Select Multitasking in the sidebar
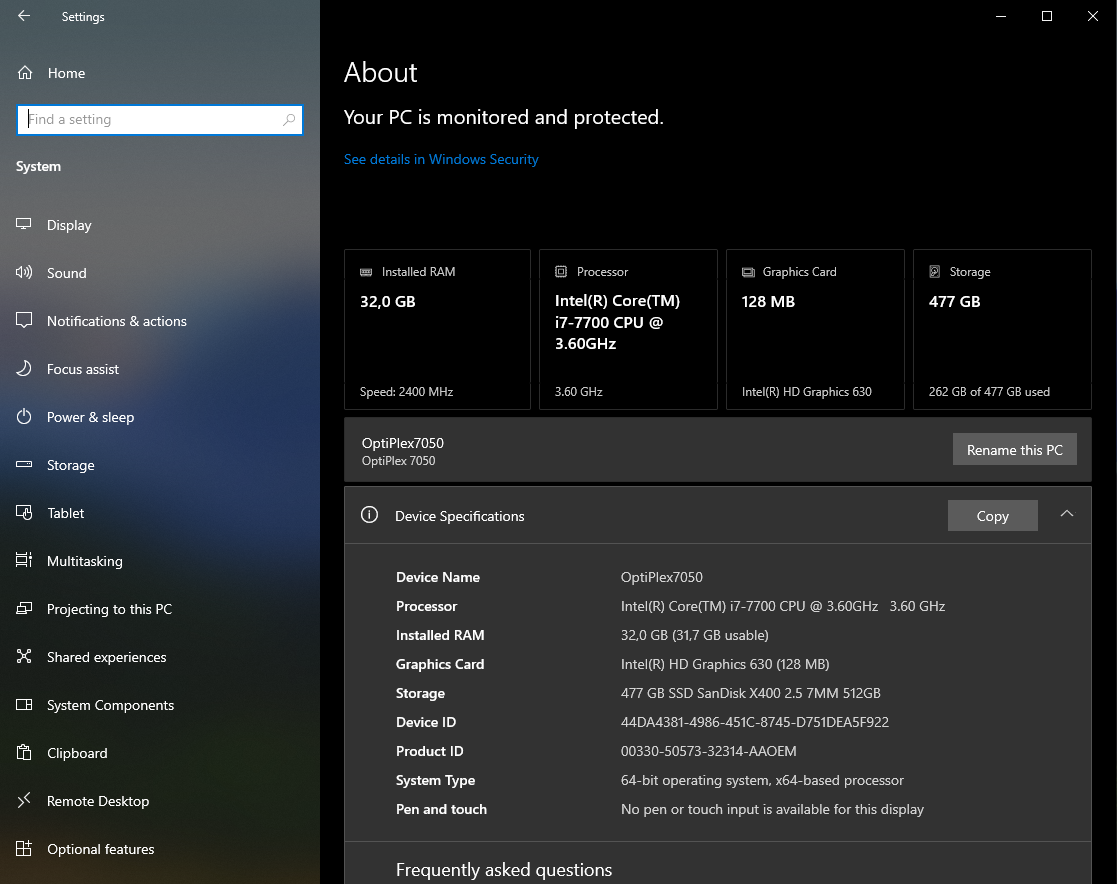The image size is (1117, 884). [84, 561]
